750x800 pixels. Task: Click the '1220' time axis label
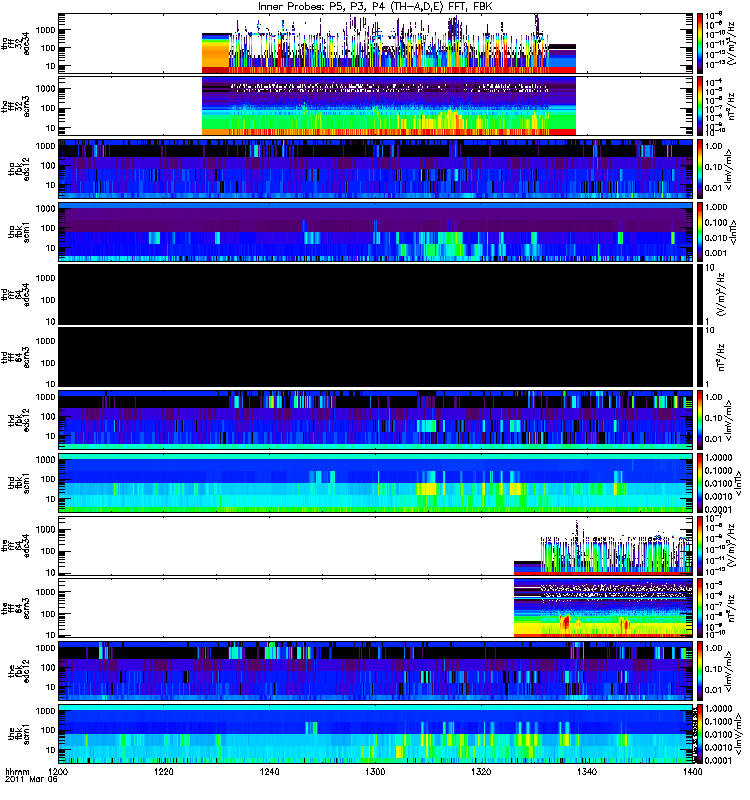[164, 772]
